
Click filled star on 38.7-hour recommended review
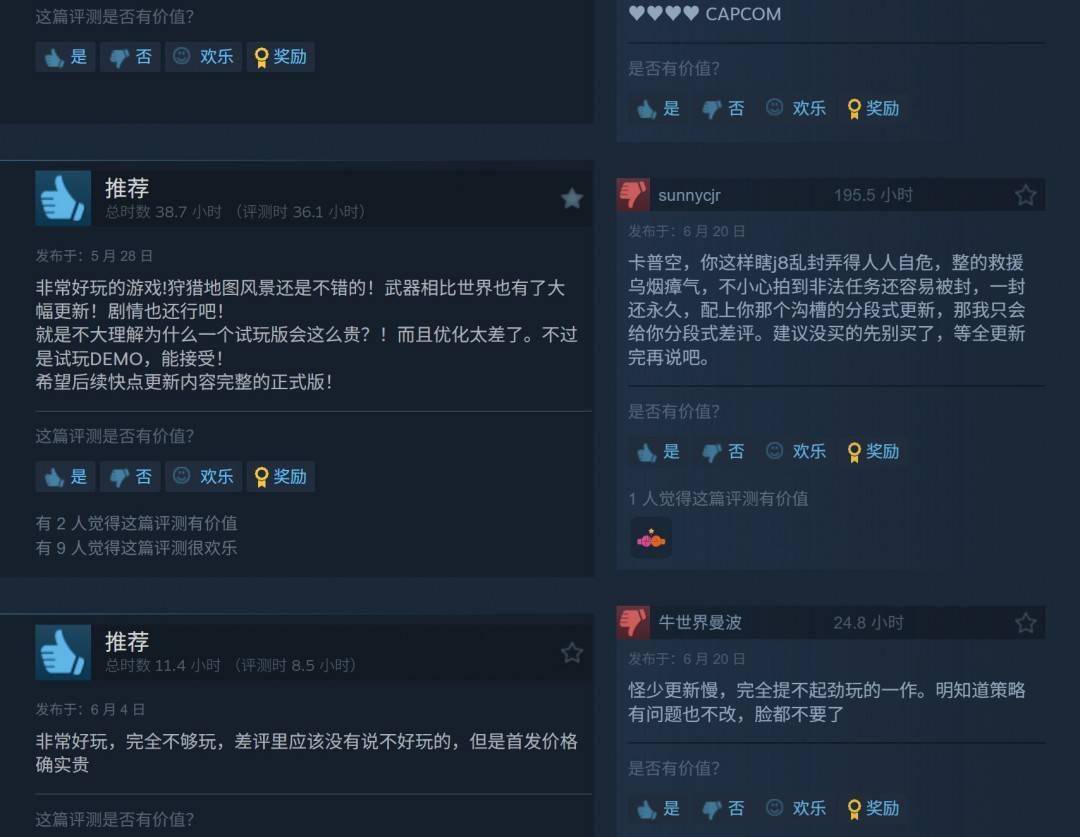(572, 199)
